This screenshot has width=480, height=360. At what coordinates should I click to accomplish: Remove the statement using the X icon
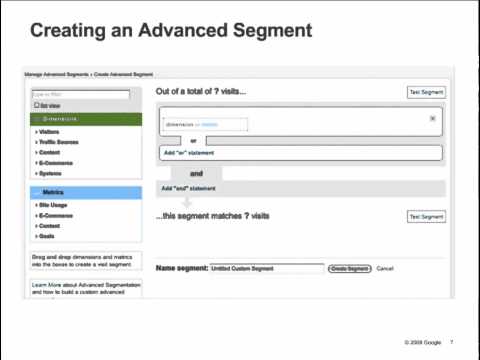point(432,118)
